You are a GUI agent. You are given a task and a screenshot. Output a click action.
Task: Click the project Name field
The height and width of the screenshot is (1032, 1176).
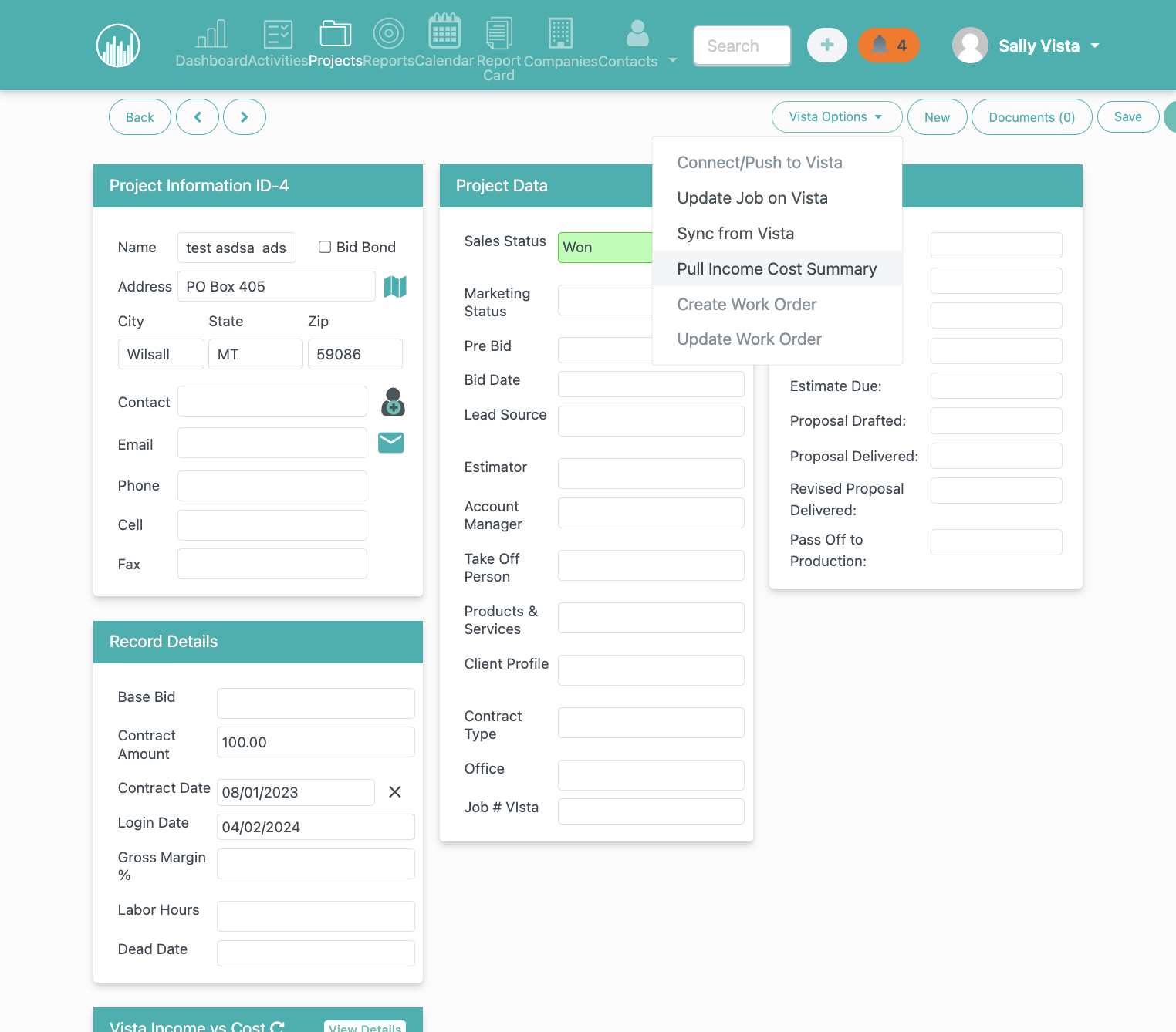pos(237,248)
